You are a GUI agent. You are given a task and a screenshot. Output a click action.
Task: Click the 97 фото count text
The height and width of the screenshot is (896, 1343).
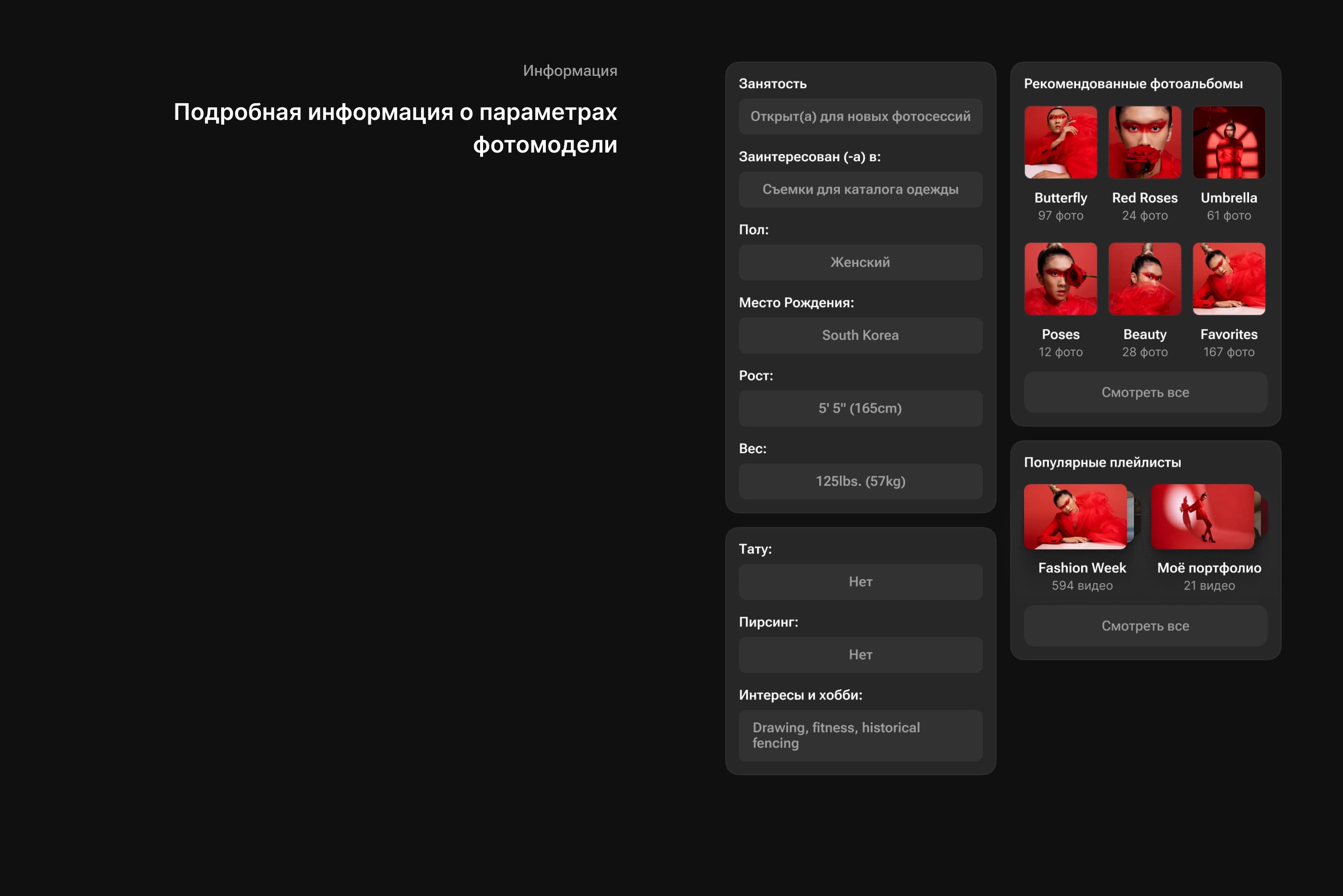[1060, 215]
